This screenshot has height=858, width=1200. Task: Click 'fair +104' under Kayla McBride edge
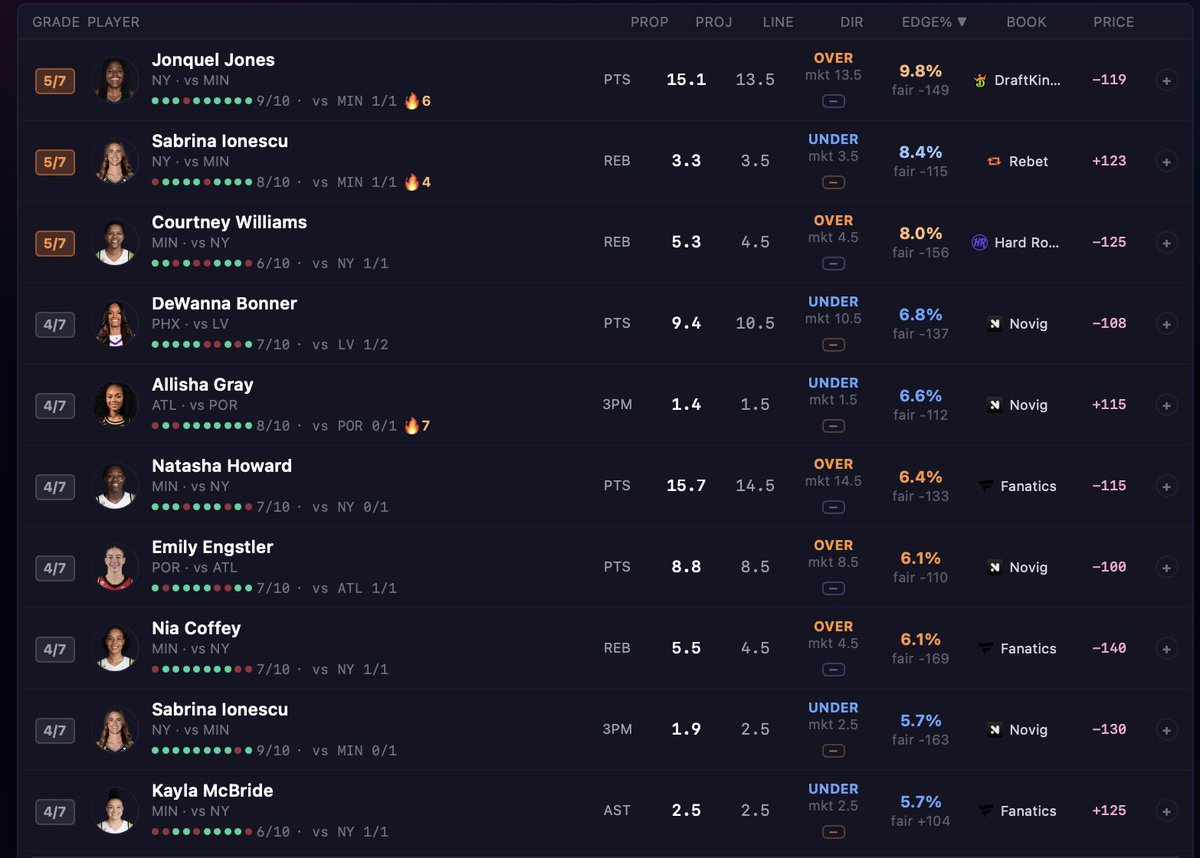point(920,821)
